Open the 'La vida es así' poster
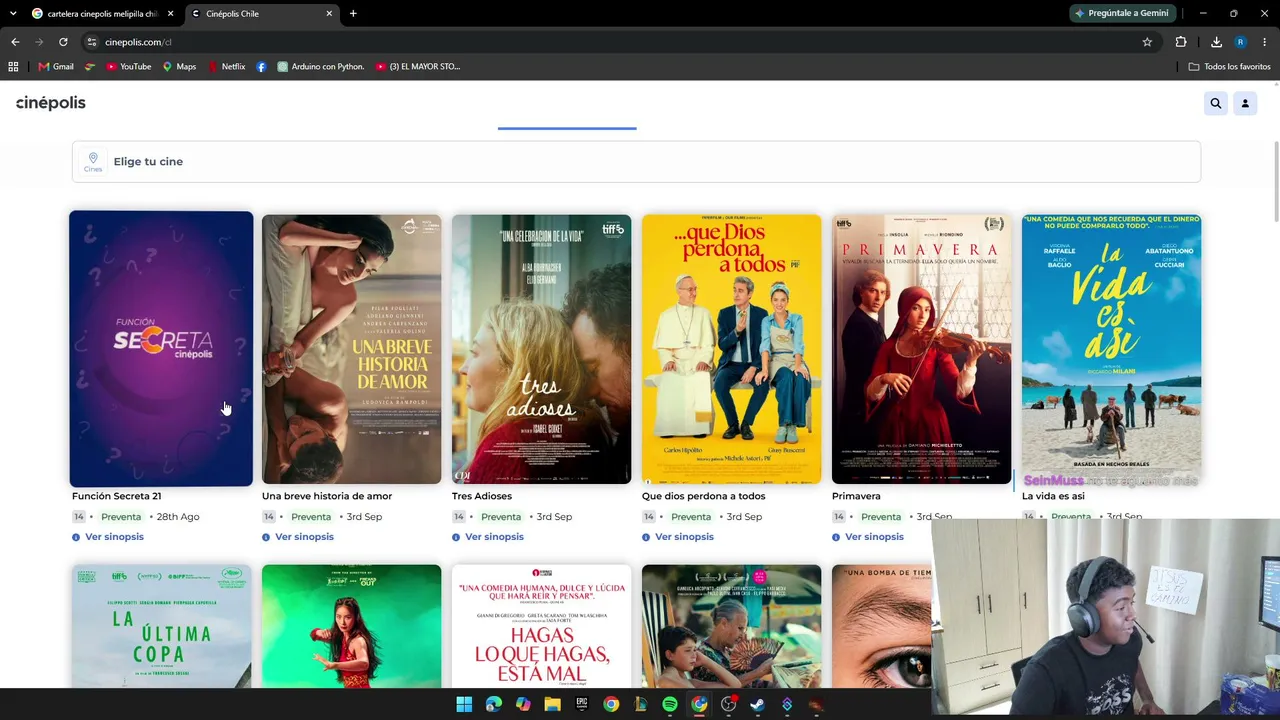 [x=1111, y=349]
